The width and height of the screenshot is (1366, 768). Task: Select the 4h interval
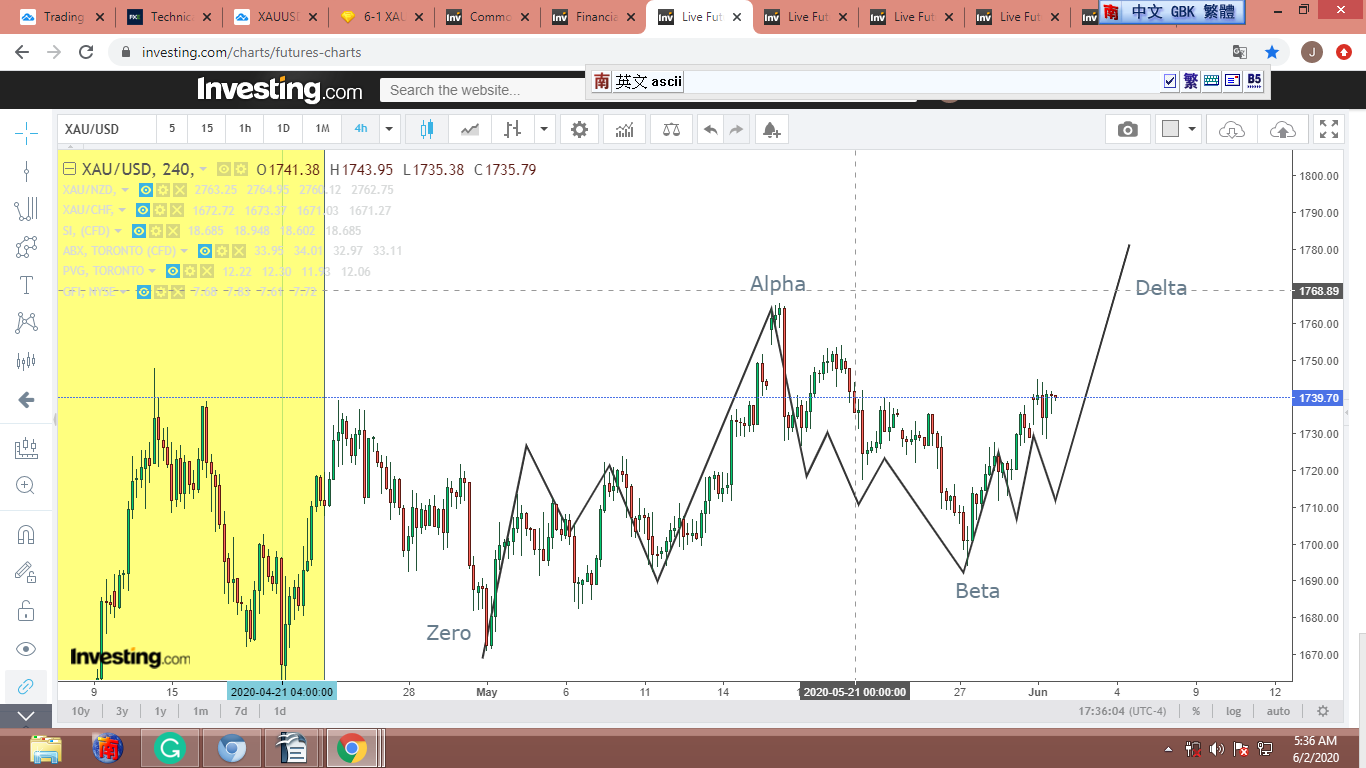coord(361,129)
